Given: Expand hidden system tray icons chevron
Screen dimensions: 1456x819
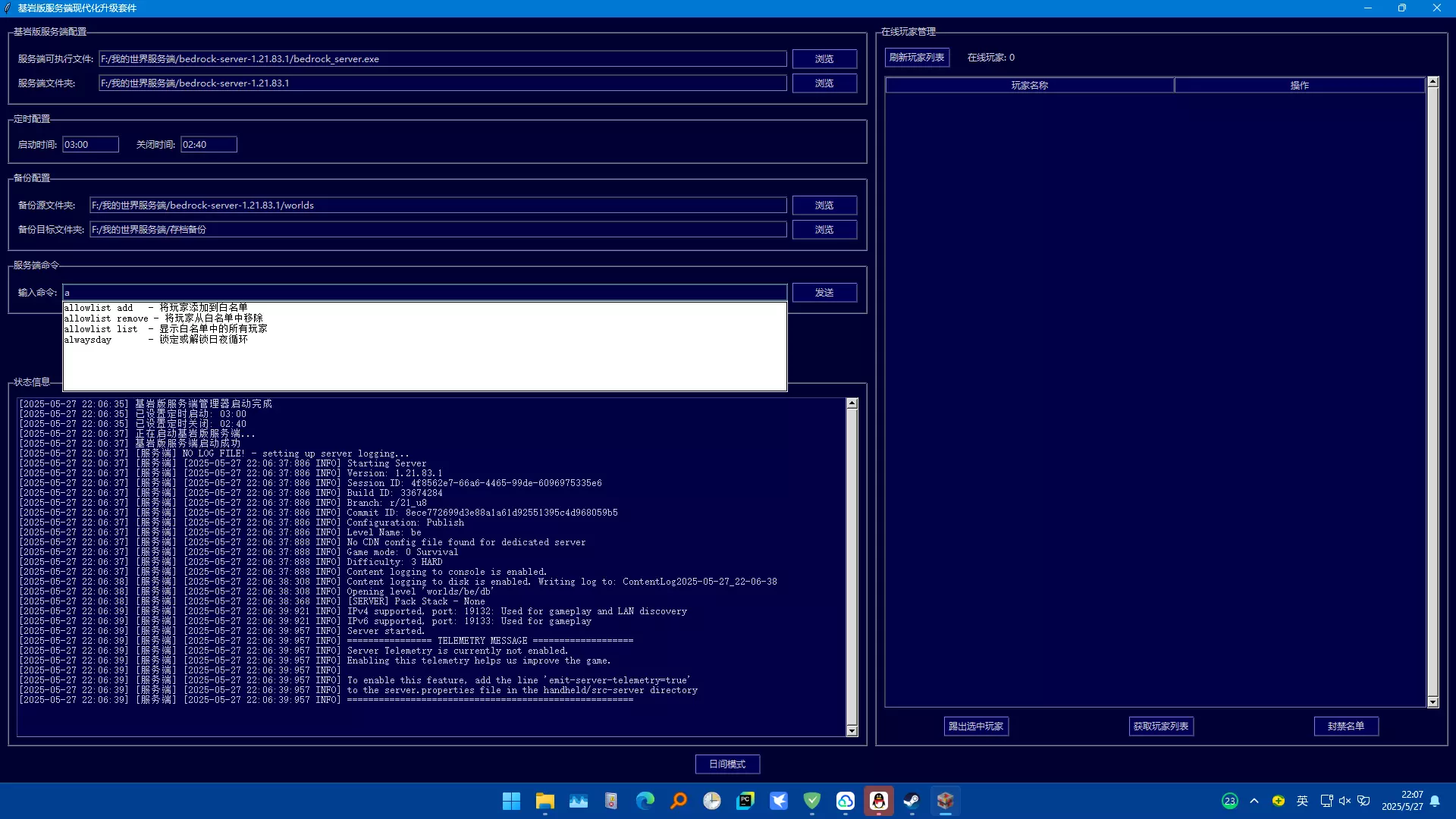Looking at the screenshot, I should pyautogui.click(x=1254, y=801).
